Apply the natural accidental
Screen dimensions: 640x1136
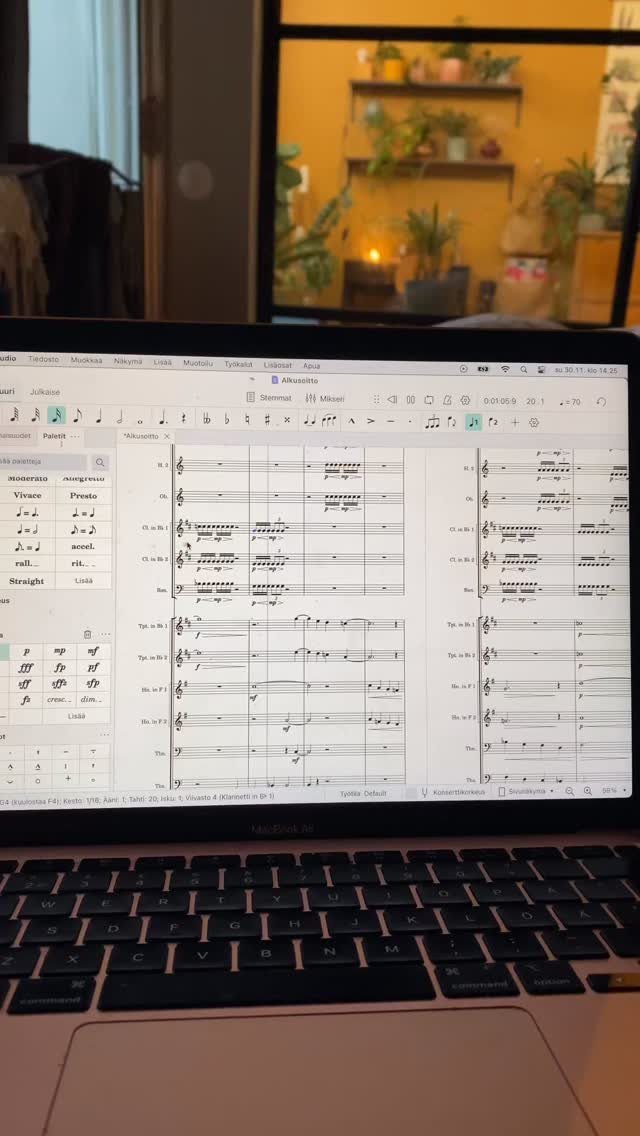246,419
